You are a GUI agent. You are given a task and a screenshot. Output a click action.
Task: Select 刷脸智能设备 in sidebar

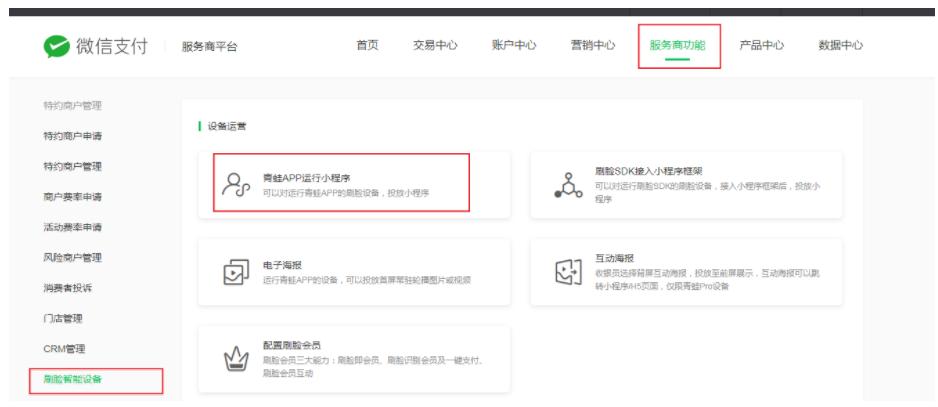(72, 379)
